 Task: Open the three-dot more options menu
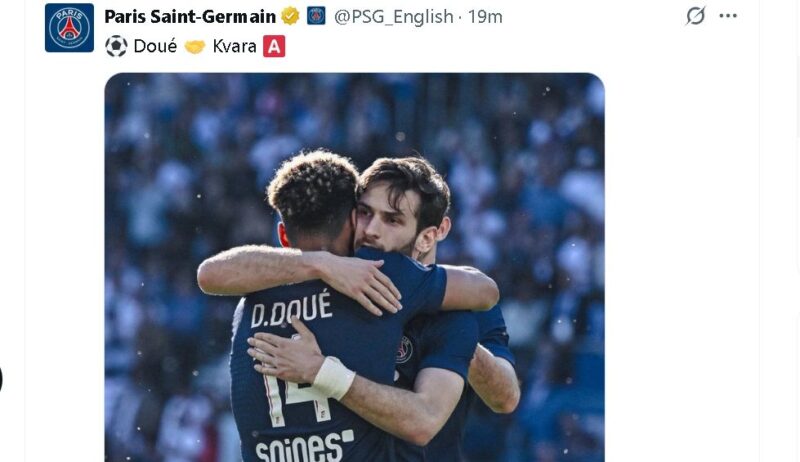[728, 16]
